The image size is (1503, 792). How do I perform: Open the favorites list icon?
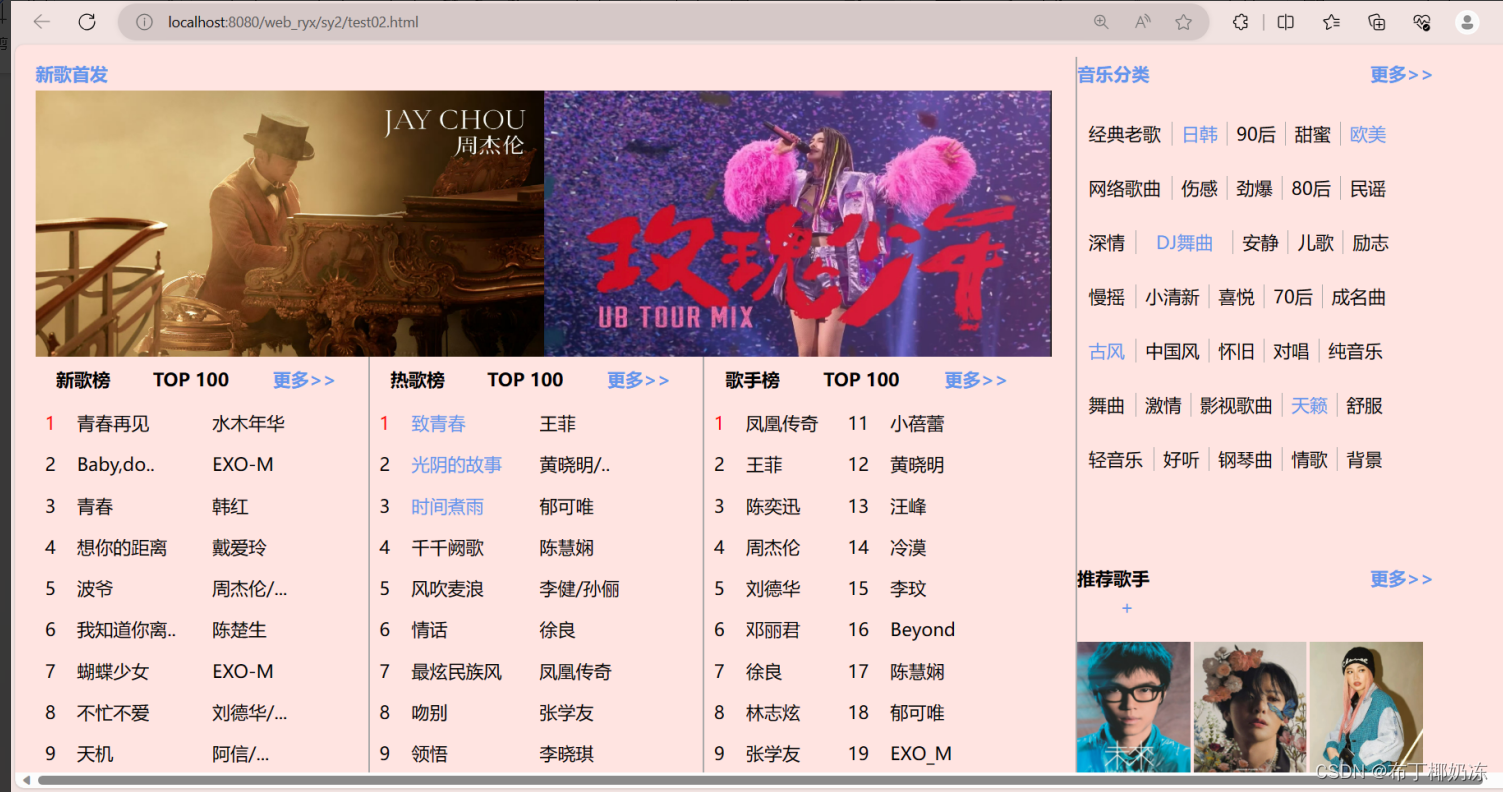coord(1331,22)
